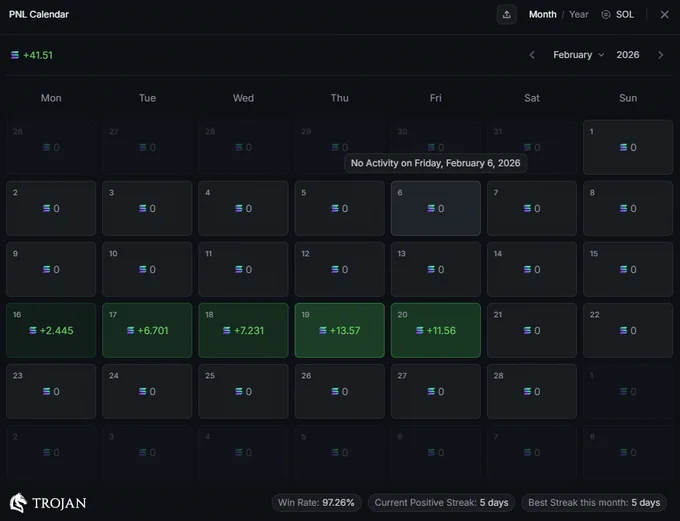Open the cell for February 9
The width and height of the screenshot is (680, 521).
(x=51, y=269)
